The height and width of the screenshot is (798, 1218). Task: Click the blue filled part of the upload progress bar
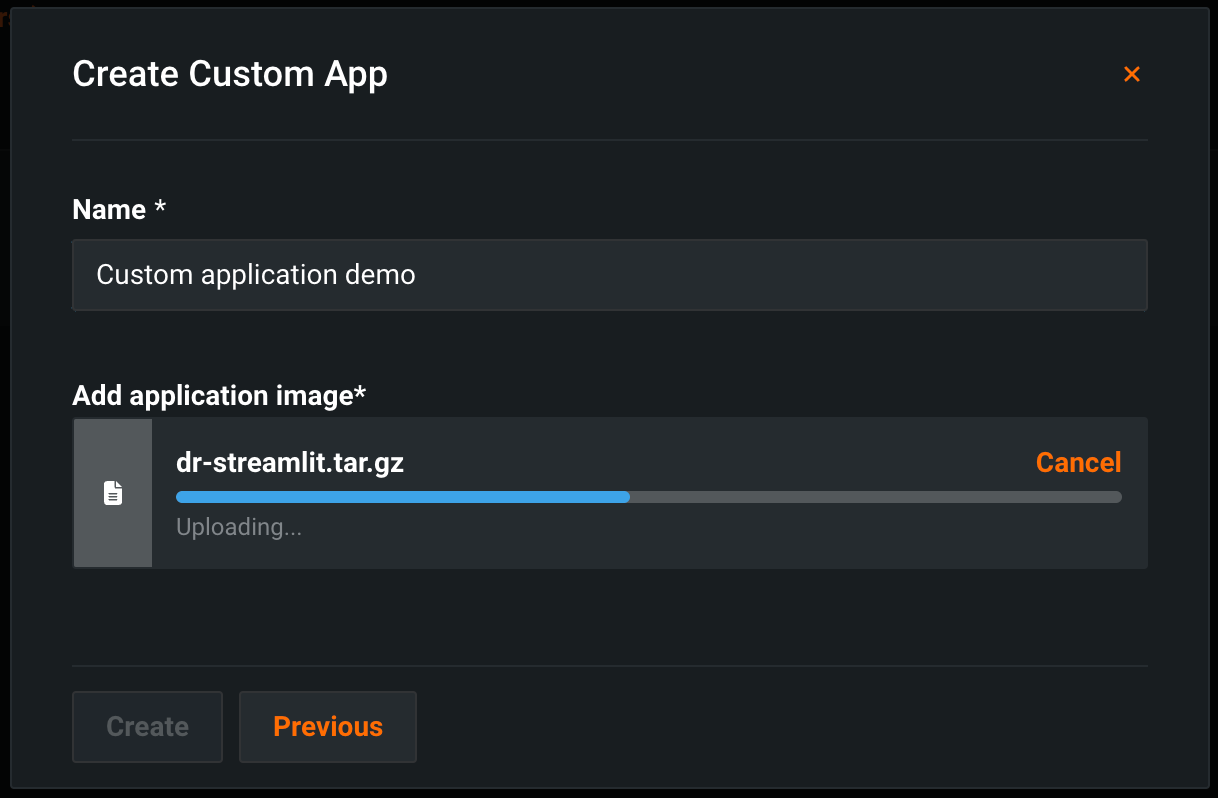tap(400, 496)
